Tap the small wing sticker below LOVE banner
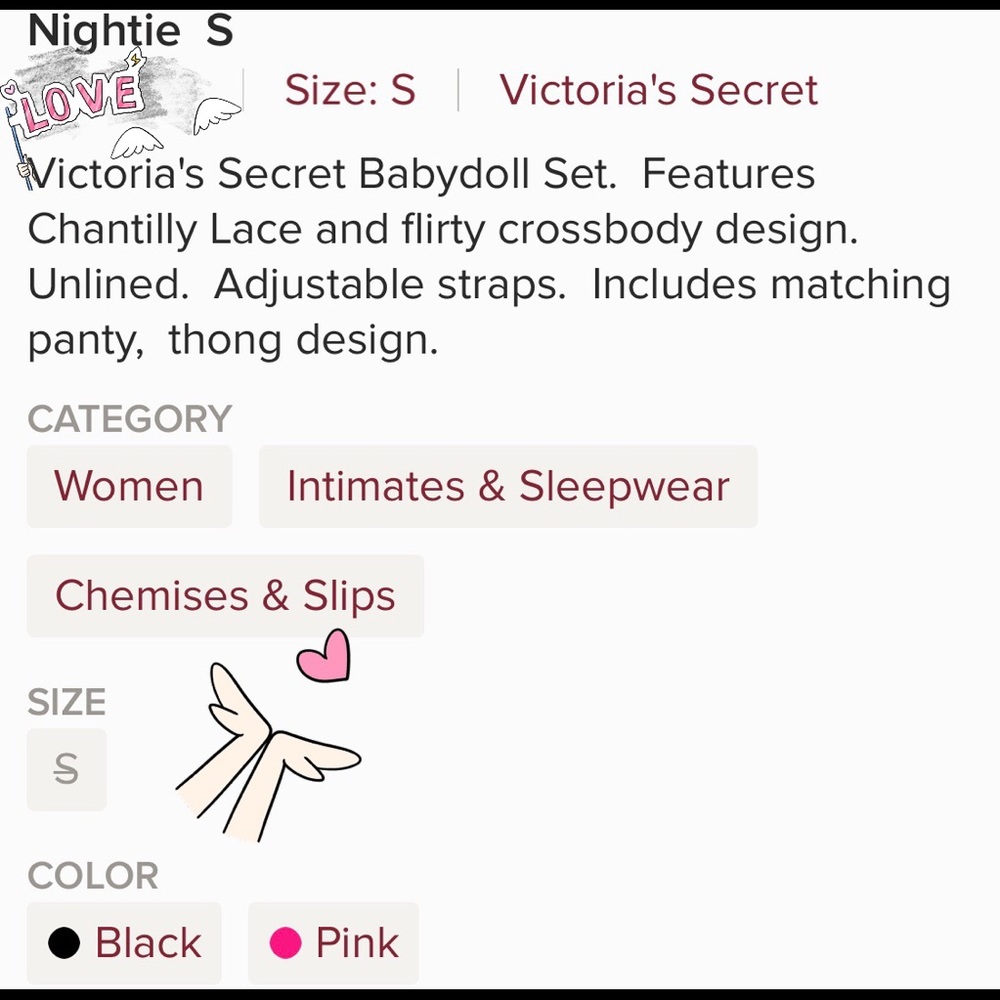 pyautogui.click(x=136, y=143)
